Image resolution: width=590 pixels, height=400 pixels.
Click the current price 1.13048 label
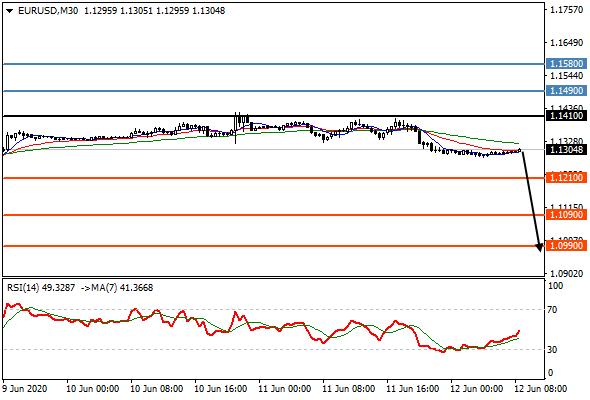pyautogui.click(x=566, y=150)
